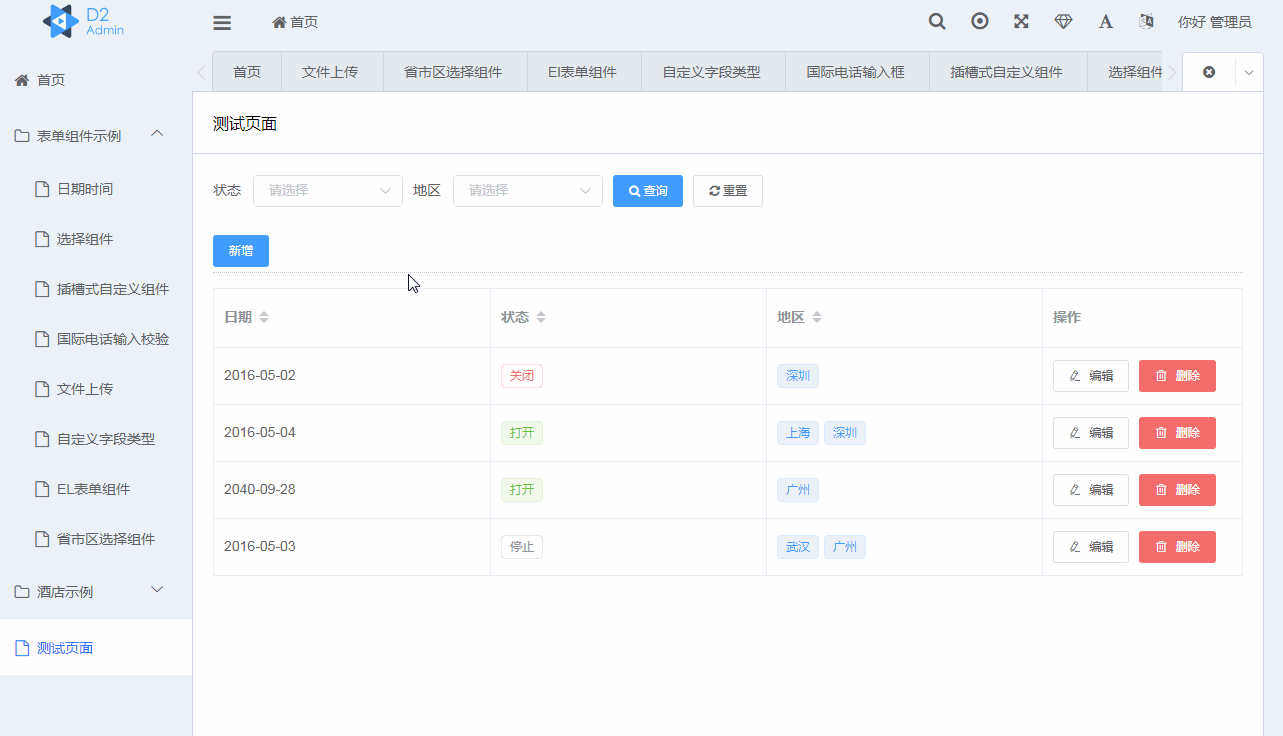Click the 广州 tag in the 2040-09-28 row
This screenshot has width=1283, height=736.
798,490
